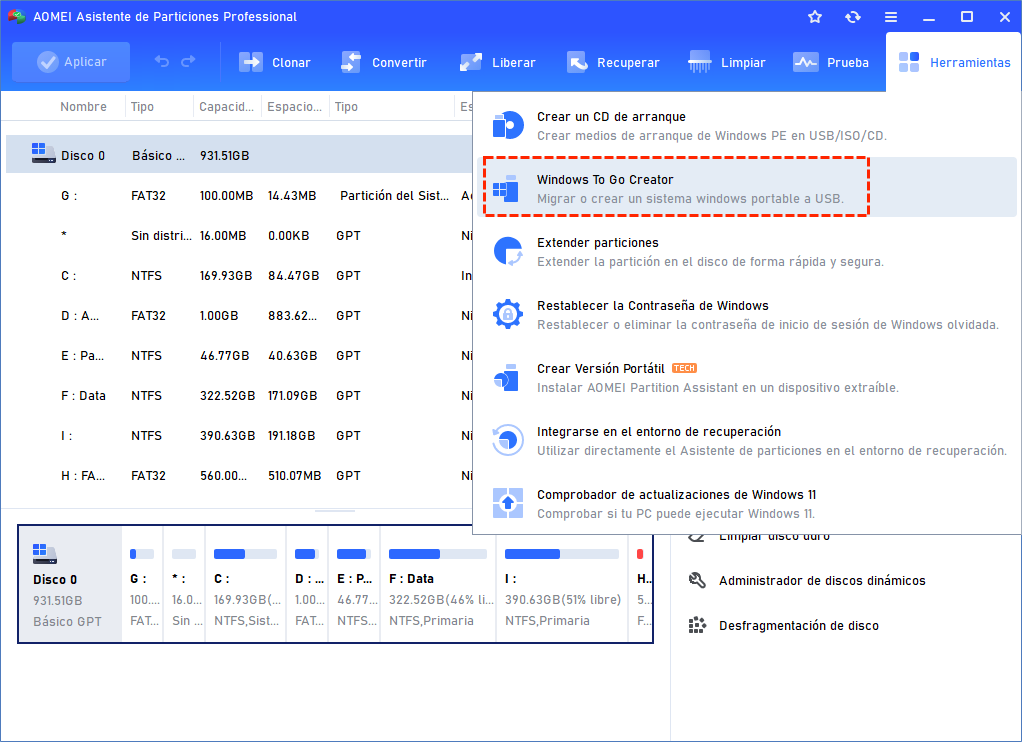Click the password reset gear-lock icon
The image size is (1022, 742).
(508, 314)
